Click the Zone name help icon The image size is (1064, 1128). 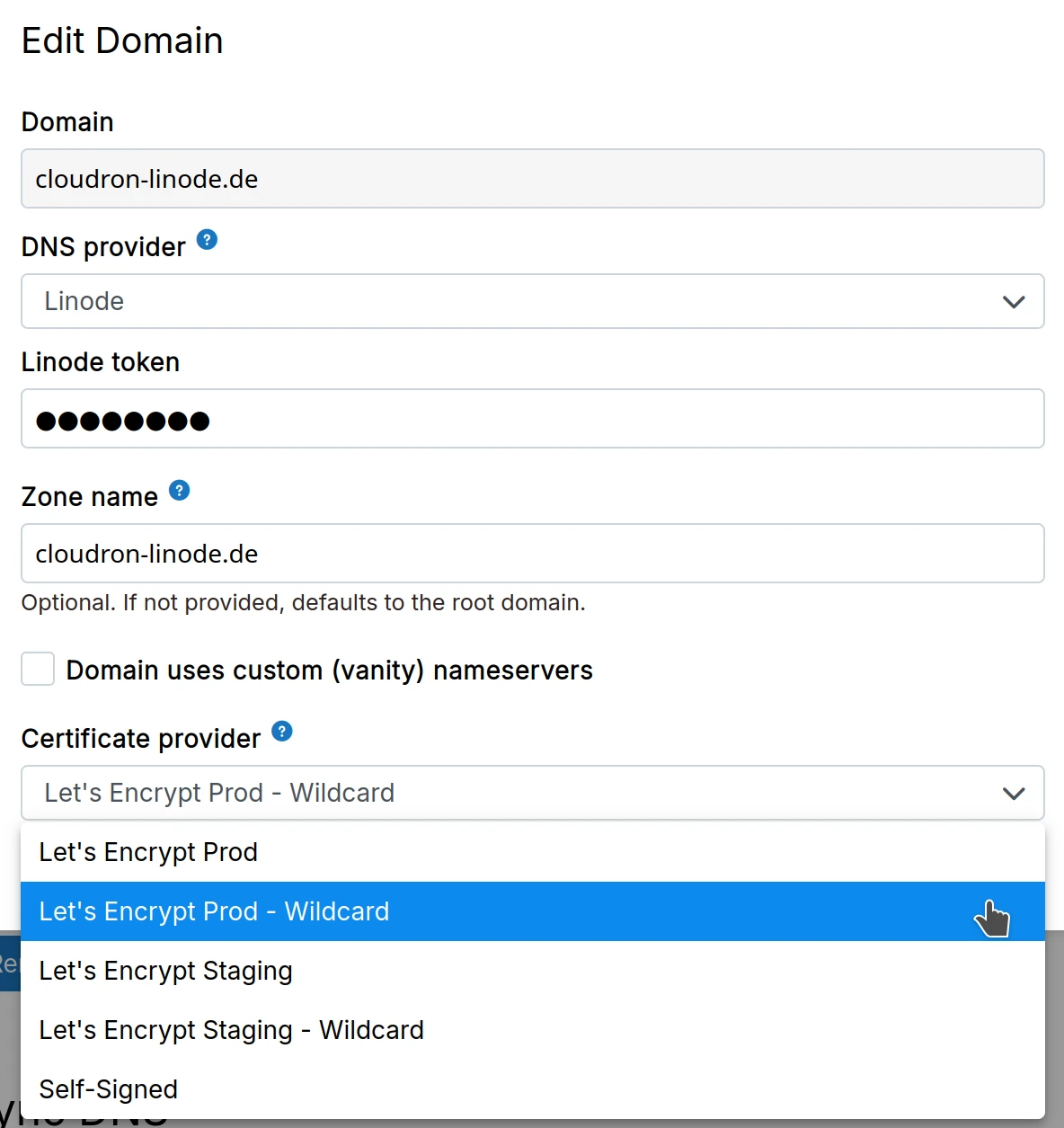179,491
